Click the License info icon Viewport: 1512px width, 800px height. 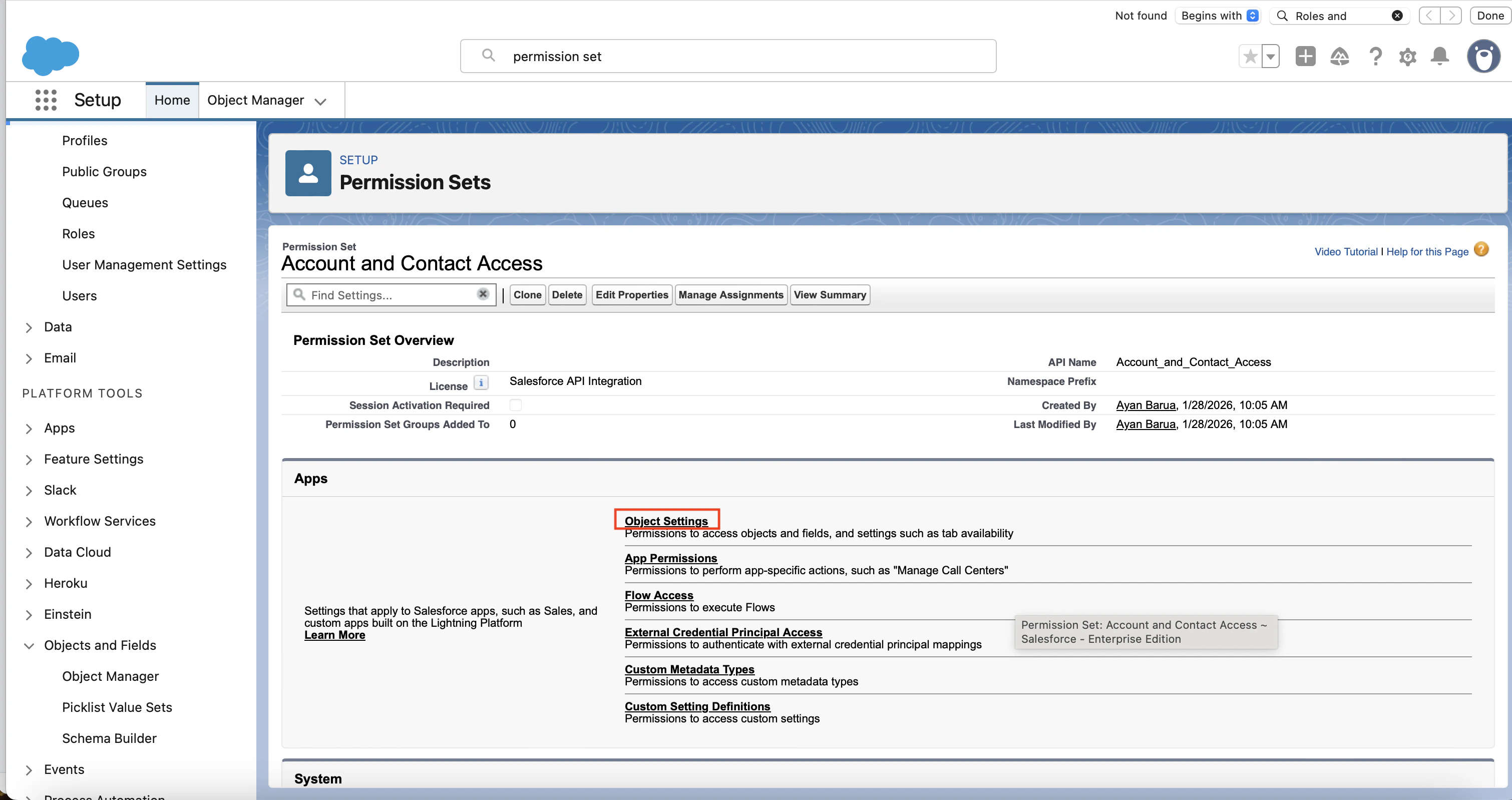(481, 383)
